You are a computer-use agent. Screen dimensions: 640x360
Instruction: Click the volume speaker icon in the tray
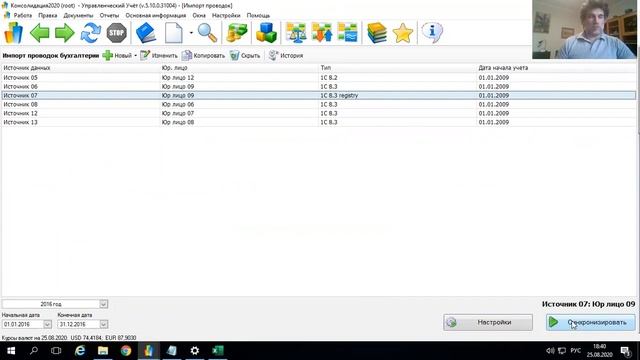click(x=550, y=351)
